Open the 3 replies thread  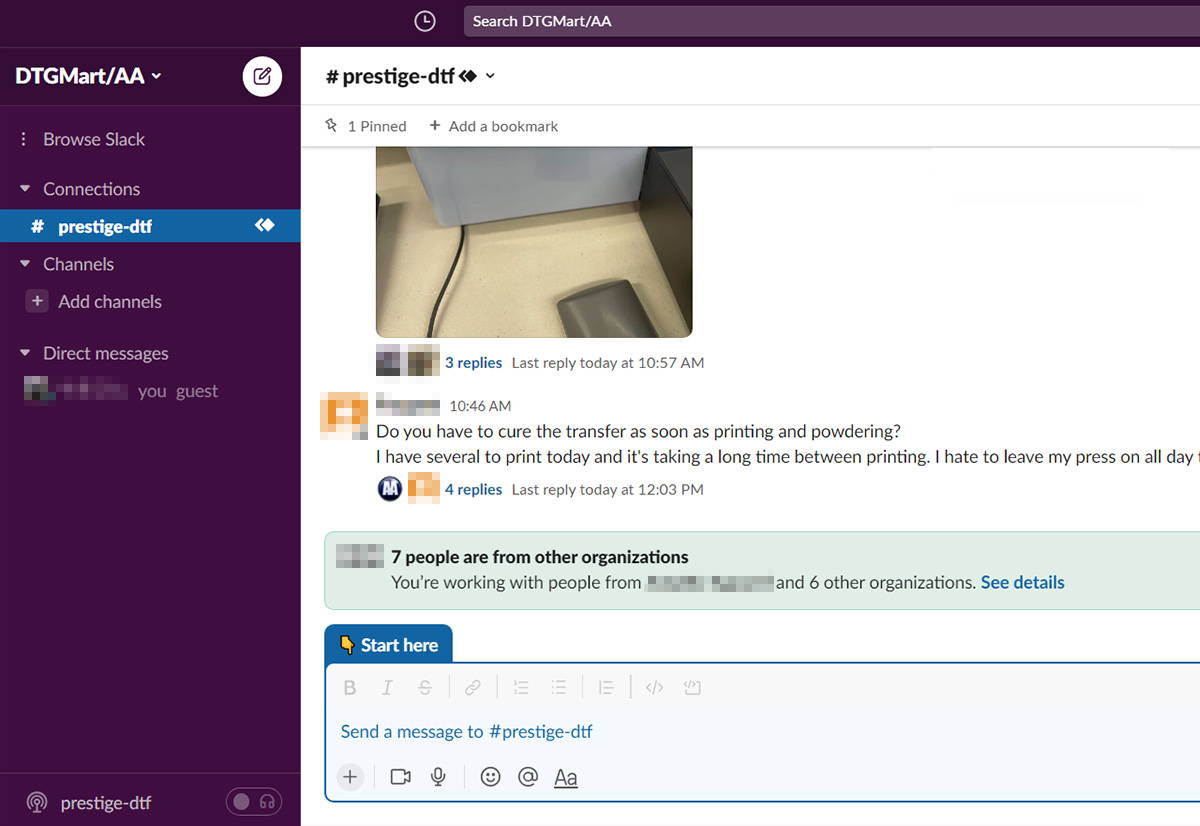pyautogui.click(x=473, y=363)
